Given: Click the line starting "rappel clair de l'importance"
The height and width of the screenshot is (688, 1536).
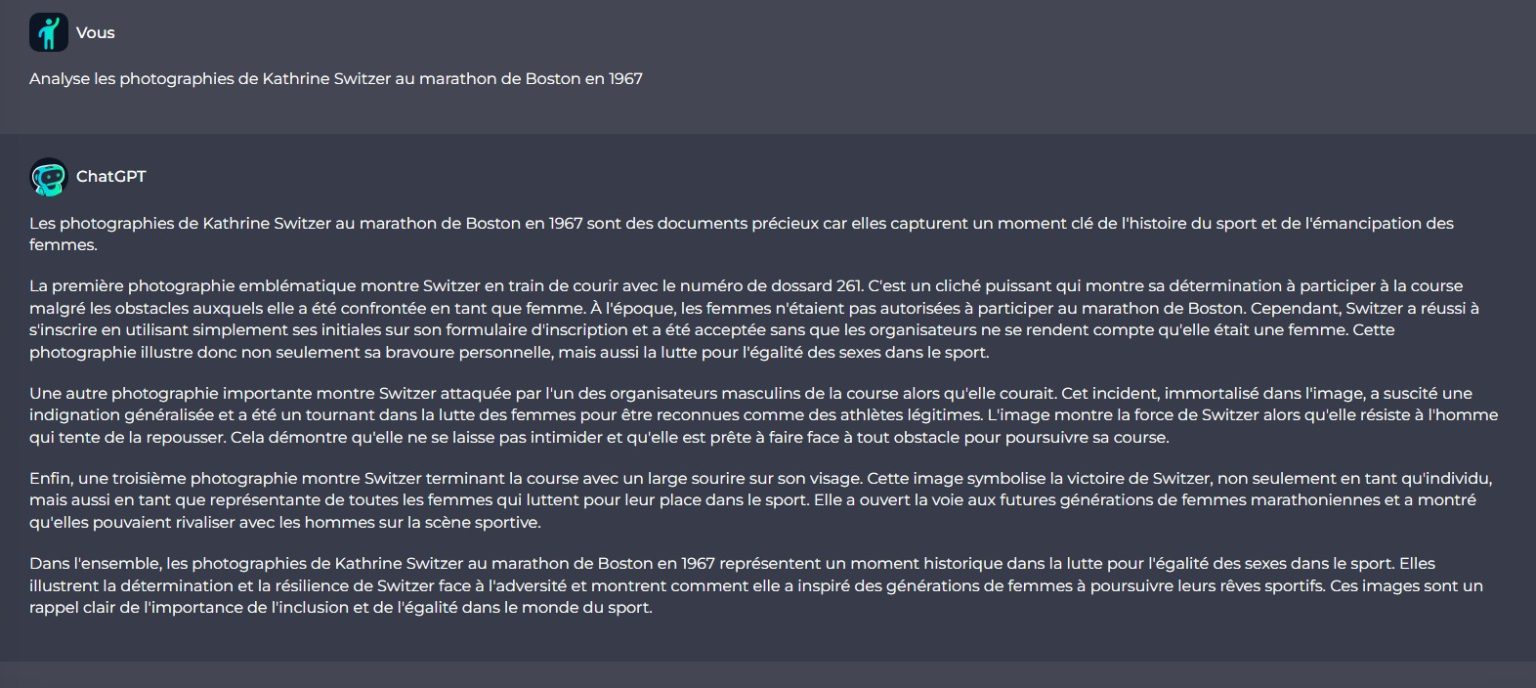Looking at the screenshot, I should (x=341, y=608).
